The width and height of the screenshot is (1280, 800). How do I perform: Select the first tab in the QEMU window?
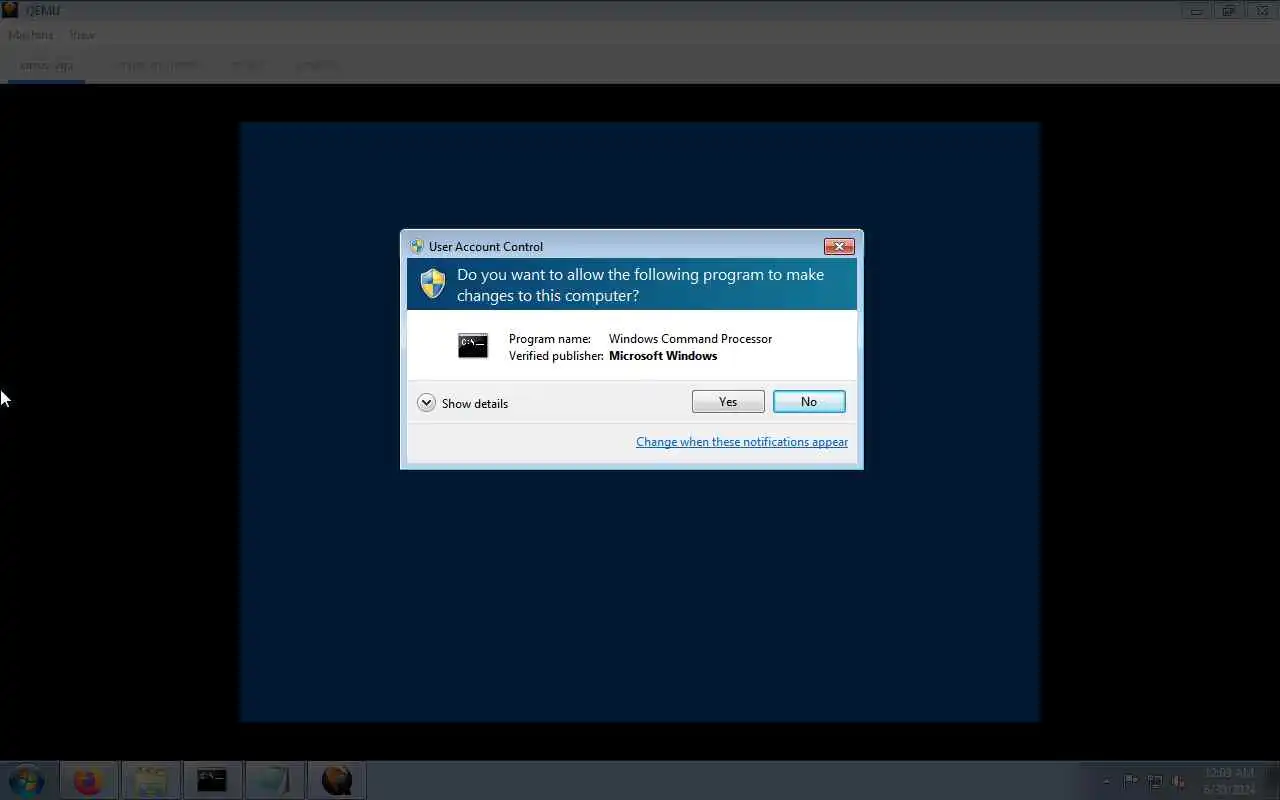click(x=46, y=66)
